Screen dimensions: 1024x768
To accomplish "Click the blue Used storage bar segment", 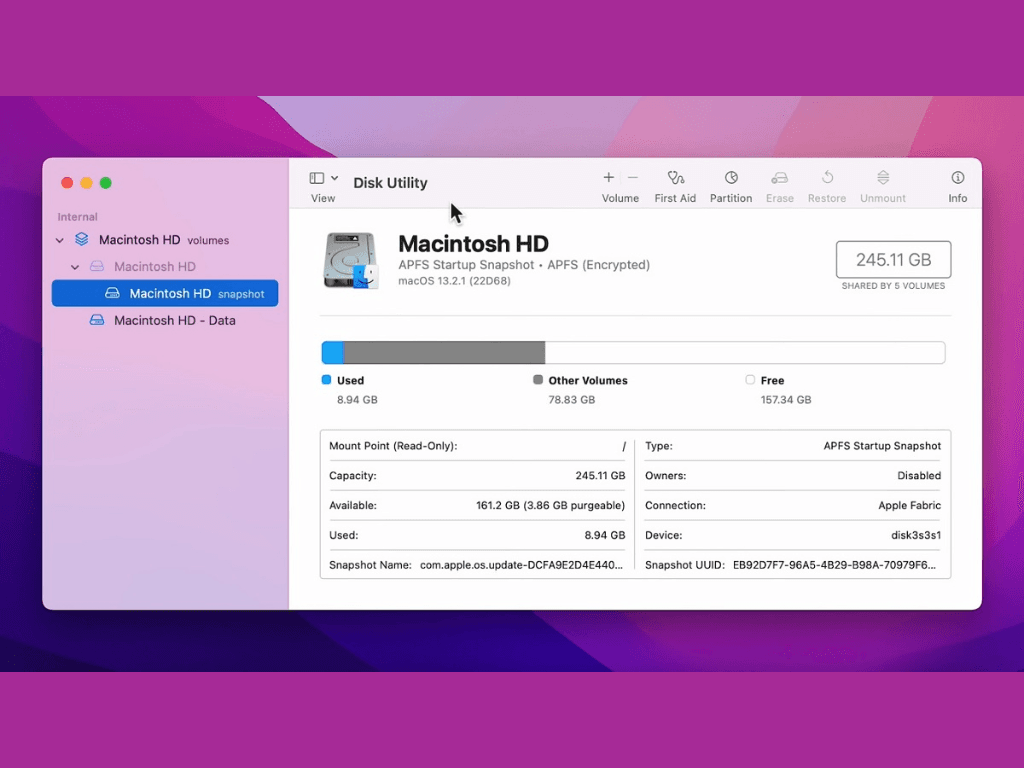I will [x=332, y=353].
